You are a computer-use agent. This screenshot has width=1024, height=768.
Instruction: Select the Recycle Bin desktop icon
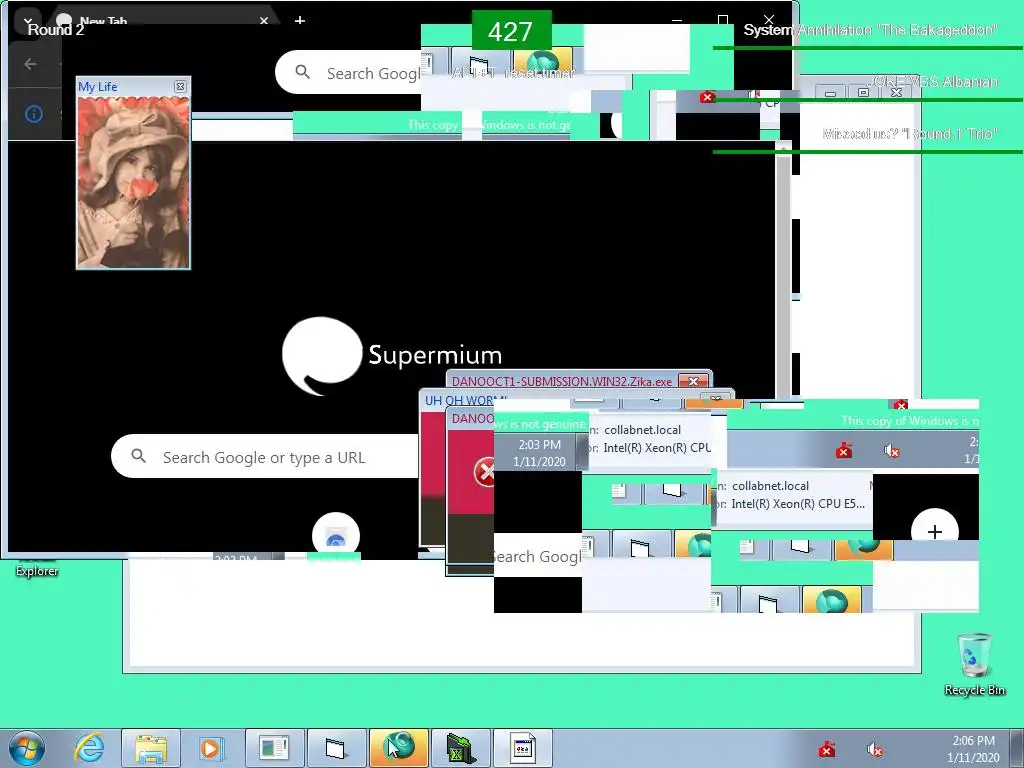tap(974, 664)
